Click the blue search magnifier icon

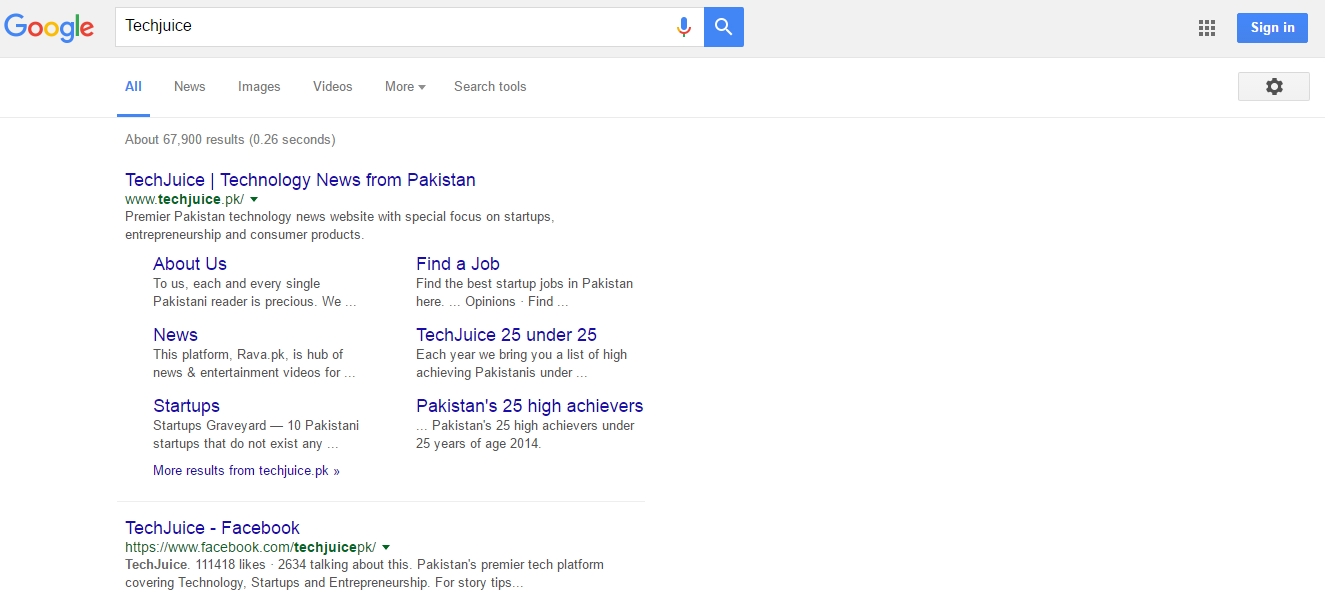coord(723,26)
